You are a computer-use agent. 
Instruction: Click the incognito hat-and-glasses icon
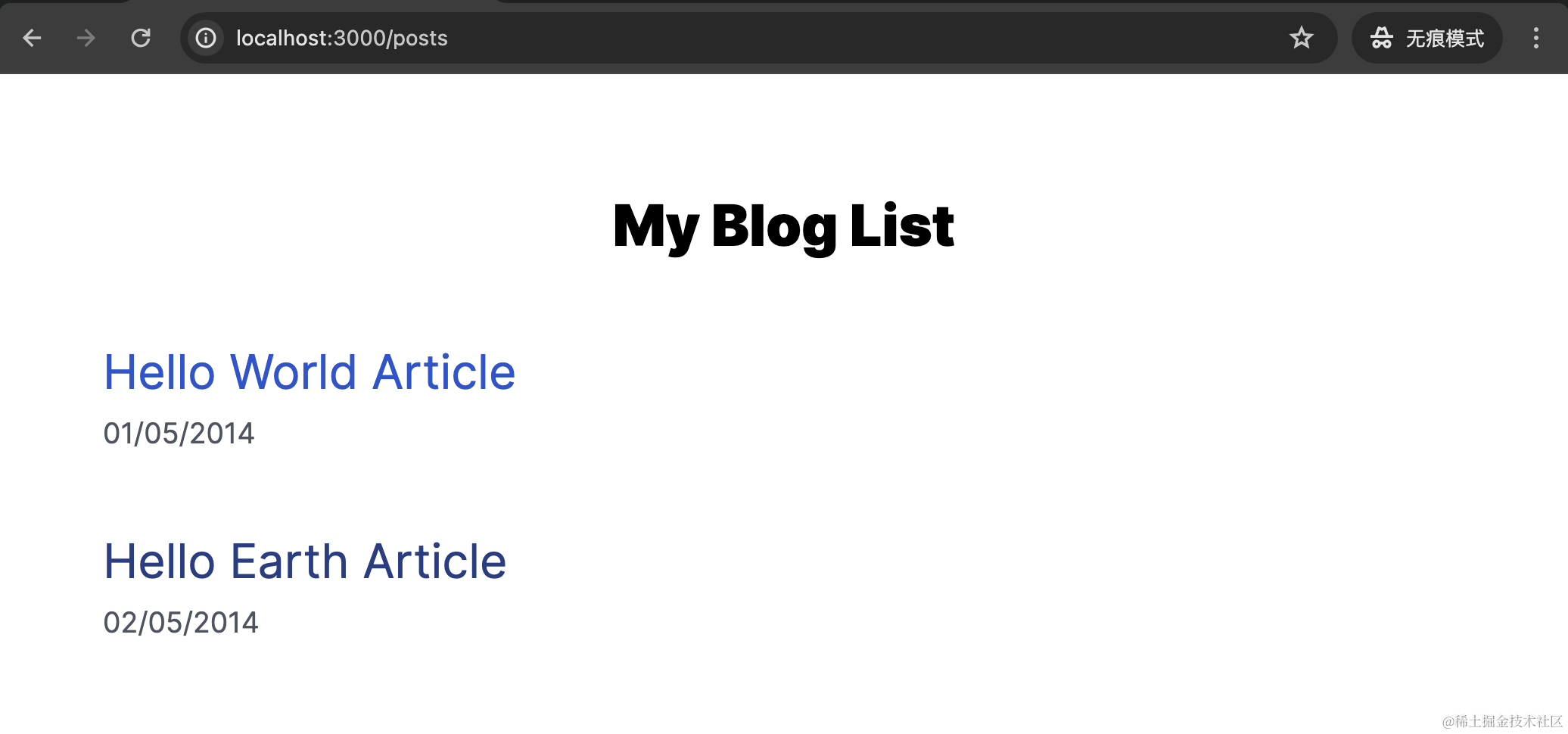[1381, 38]
